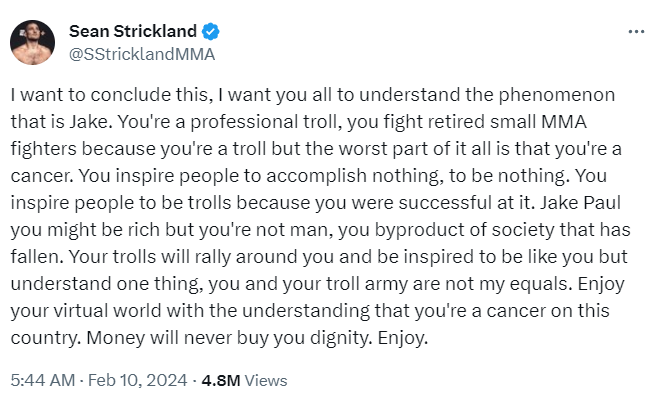This screenshot has height=401, width=658.
Task: Click the 4.8M view count
Action: click(x=220, y=380)
